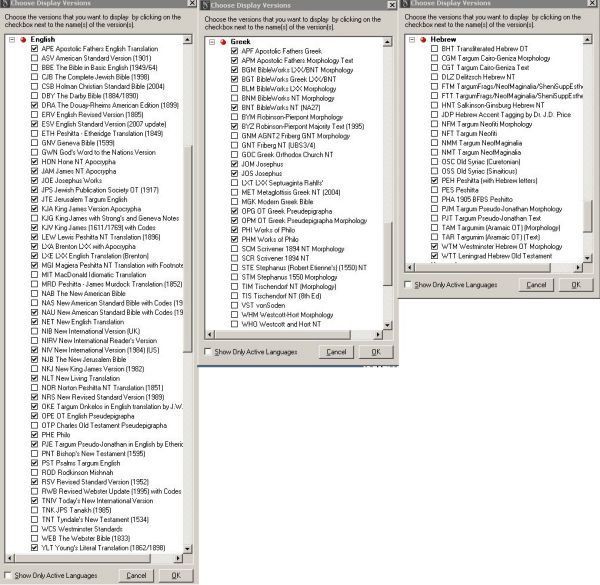
Task: Uncheck NLT New Living Translation
Action: click(34, 378)
